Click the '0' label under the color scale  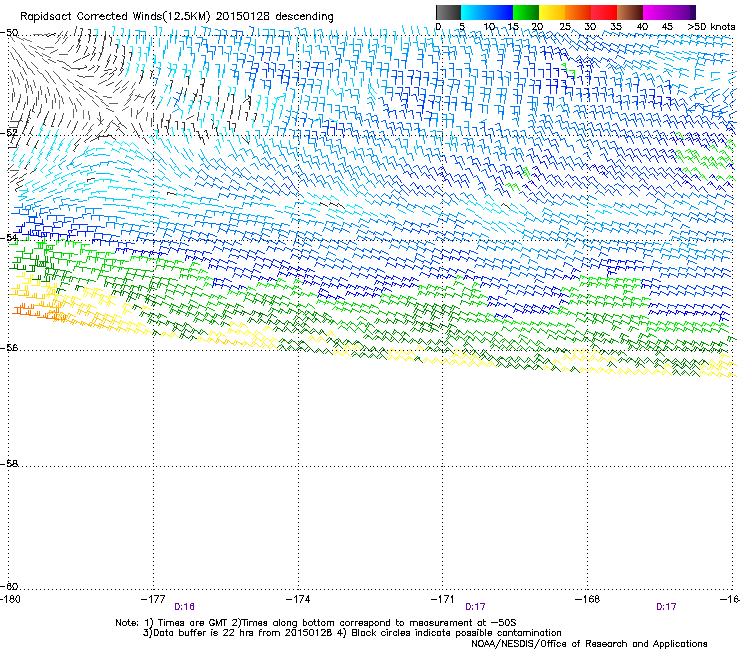[x=438, y=26]
